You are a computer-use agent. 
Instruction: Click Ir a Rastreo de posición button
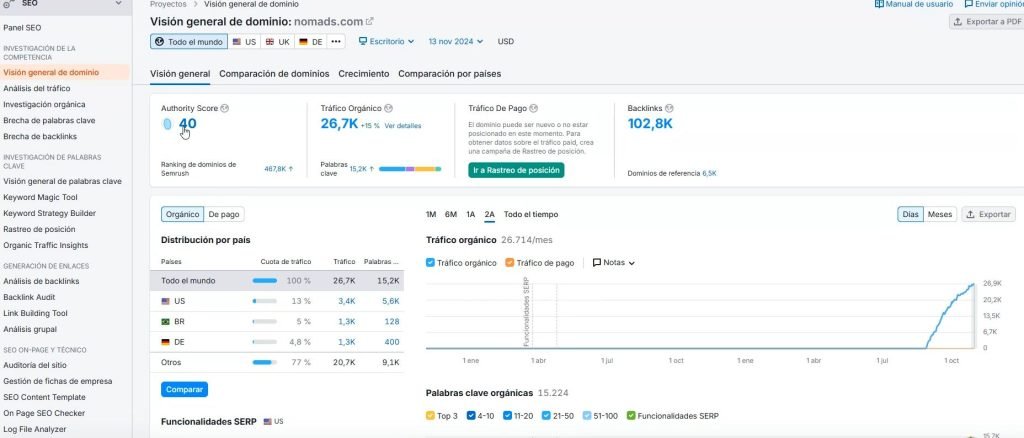(x=516, y=170)
